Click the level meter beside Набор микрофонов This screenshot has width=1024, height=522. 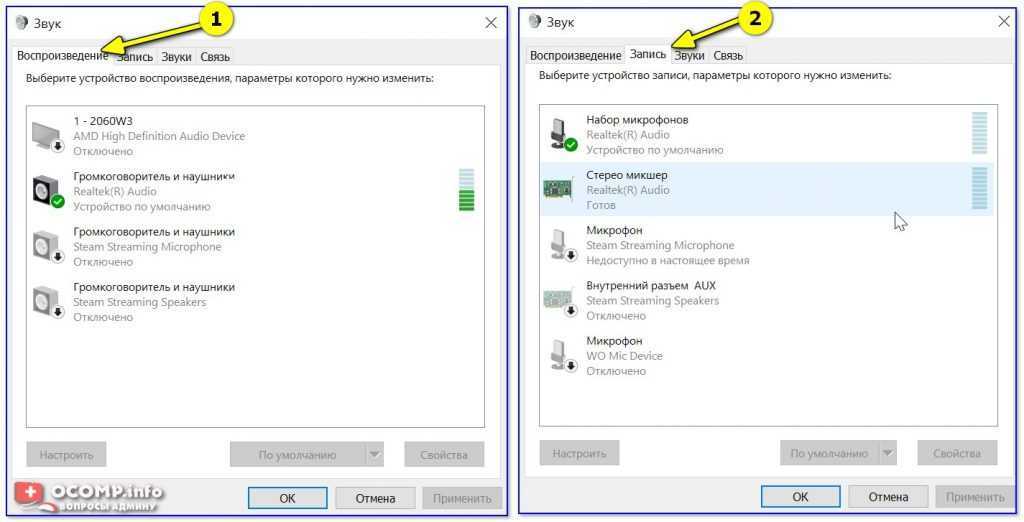click(980, 133)
